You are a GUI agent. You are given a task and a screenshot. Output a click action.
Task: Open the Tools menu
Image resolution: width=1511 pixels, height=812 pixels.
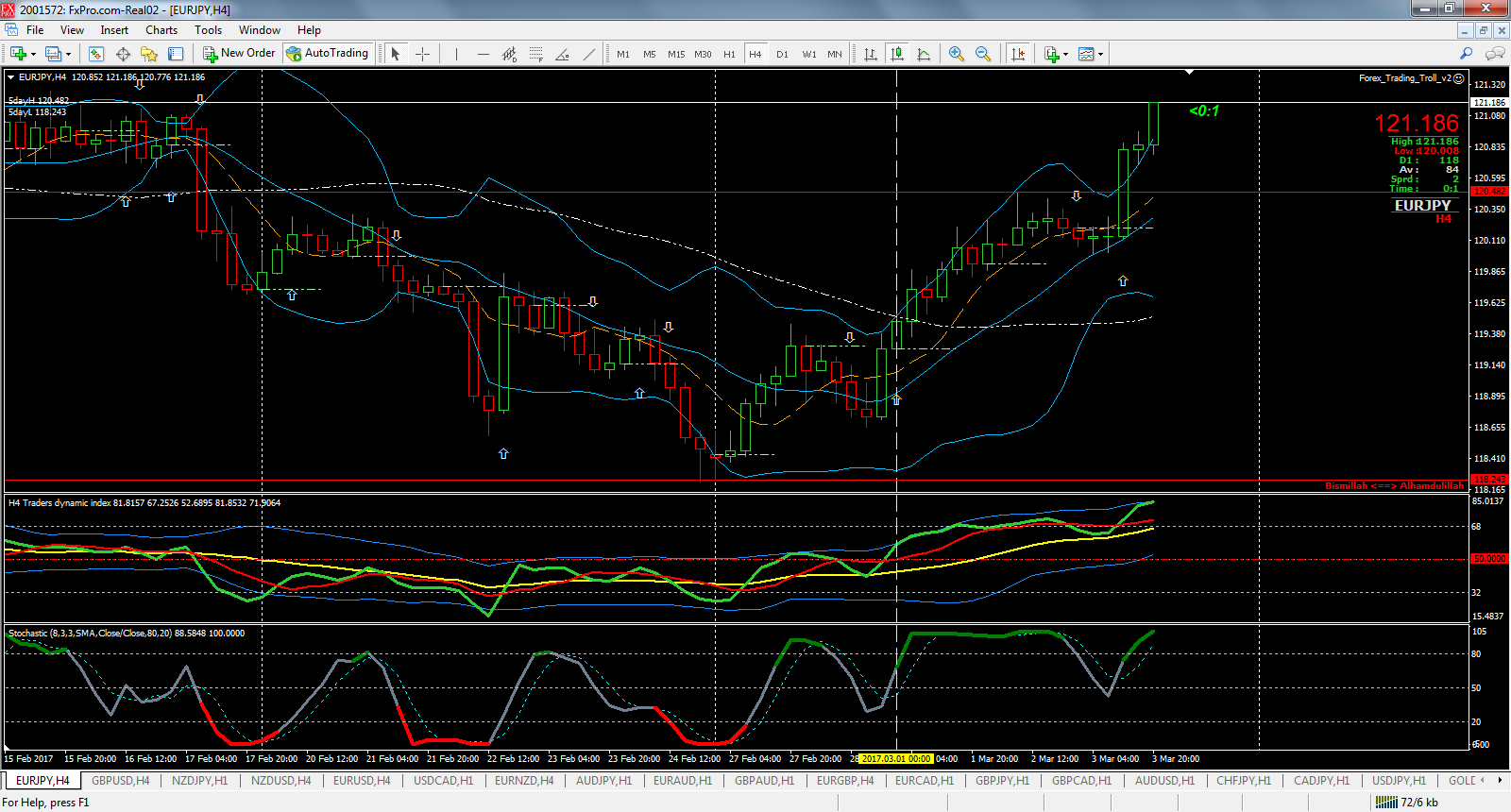pos(208,30)
